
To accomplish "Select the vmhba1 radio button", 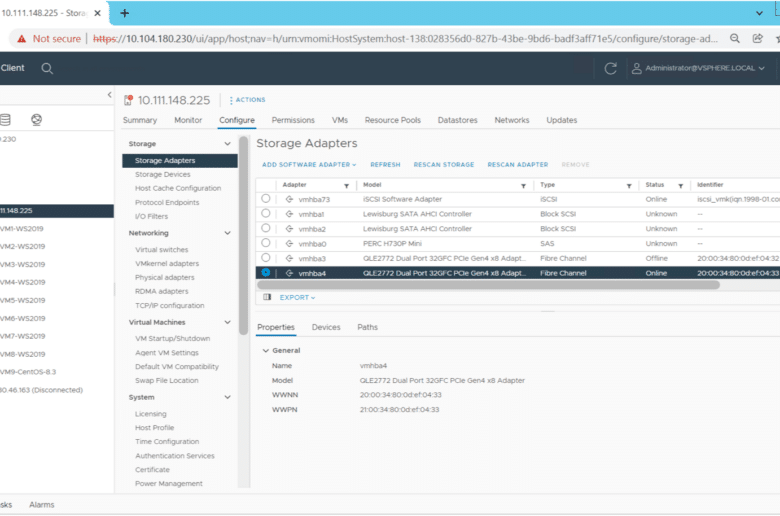I will click(266, 213).
